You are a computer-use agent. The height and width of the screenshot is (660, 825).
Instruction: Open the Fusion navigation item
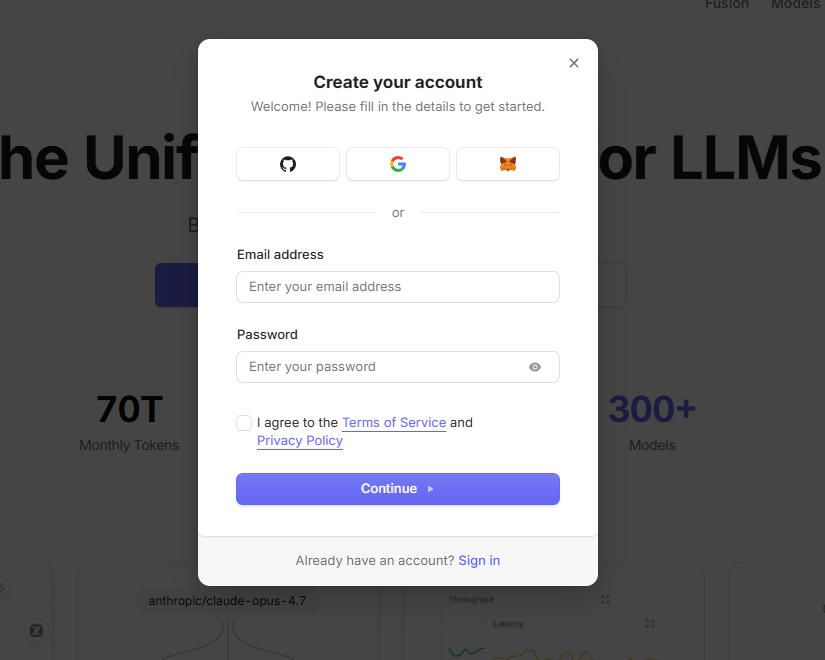pos(727,5)
